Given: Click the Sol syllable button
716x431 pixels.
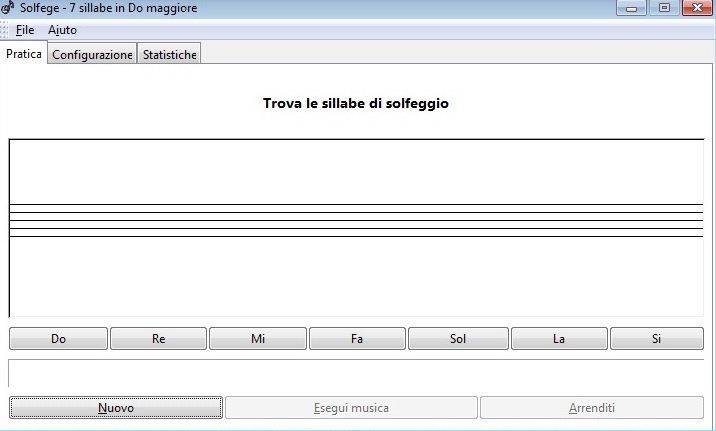Looking at the screenshot, I should click(x=458, y=339).
